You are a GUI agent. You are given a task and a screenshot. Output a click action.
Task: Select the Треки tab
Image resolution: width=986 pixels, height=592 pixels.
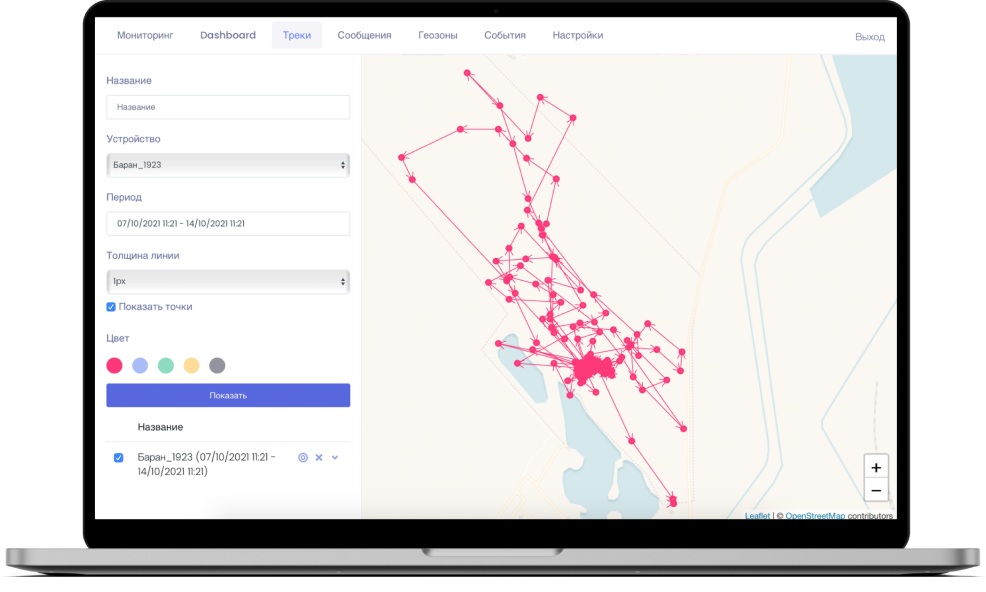pos(297,35)
